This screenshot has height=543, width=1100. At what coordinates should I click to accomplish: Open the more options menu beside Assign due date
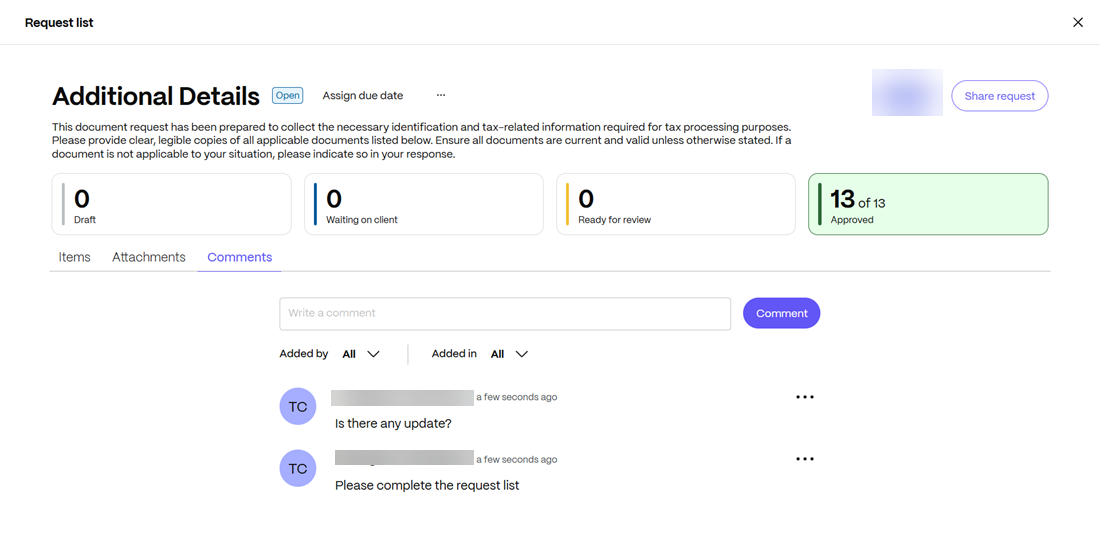click(441, 95)
